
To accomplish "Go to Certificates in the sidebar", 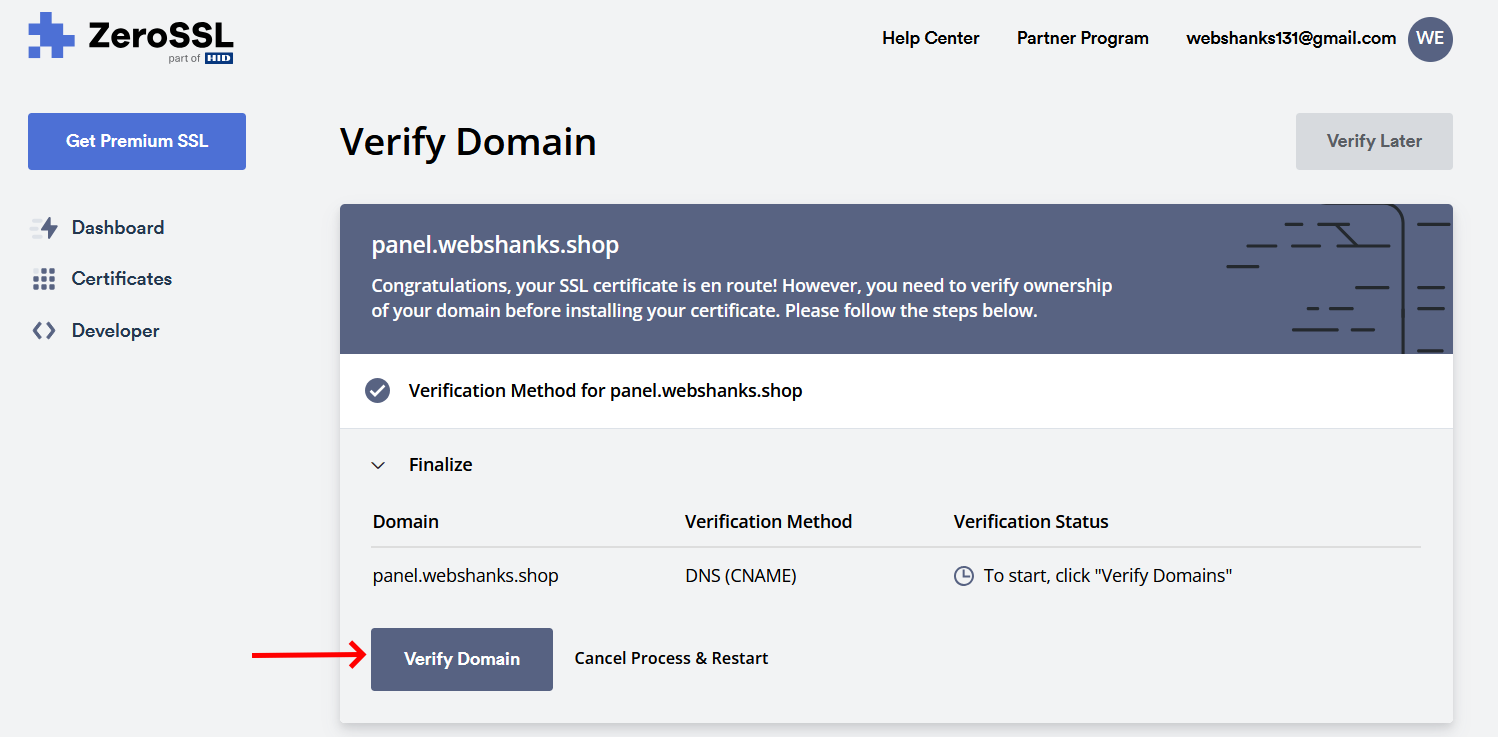I will (x=122, y=279).
